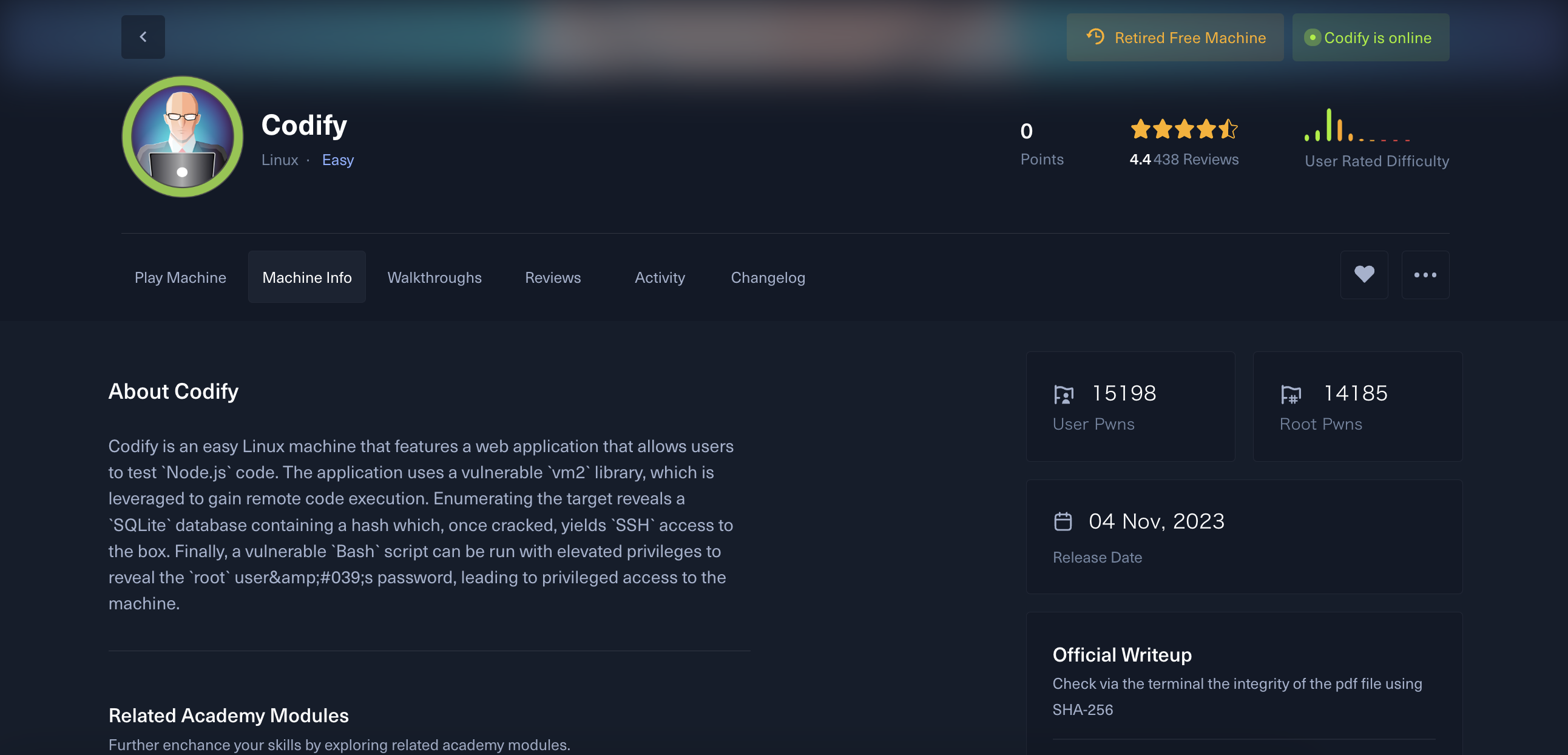Click the user rated difficulty bar chart

pyautogui.click(x=1357, y=125)
